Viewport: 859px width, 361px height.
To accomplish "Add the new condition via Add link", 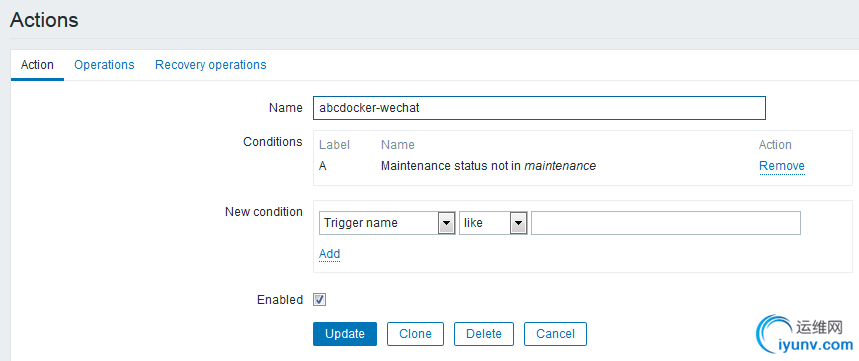I will pos(330,254).
